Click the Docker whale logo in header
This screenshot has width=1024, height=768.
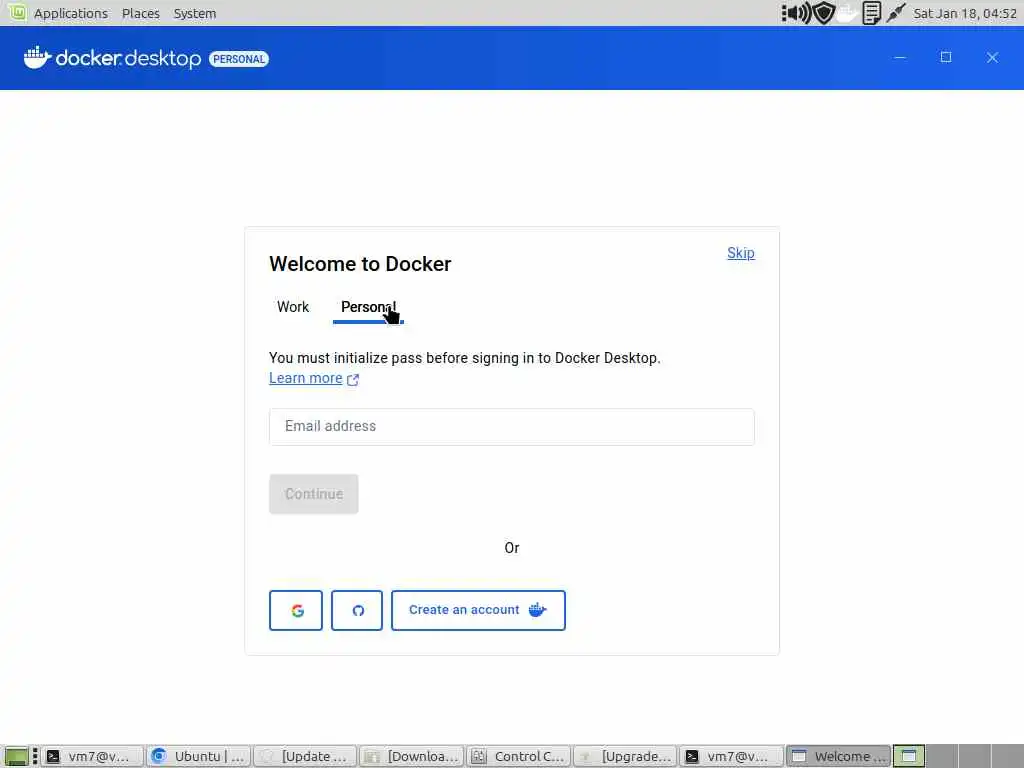pos(37,58)
